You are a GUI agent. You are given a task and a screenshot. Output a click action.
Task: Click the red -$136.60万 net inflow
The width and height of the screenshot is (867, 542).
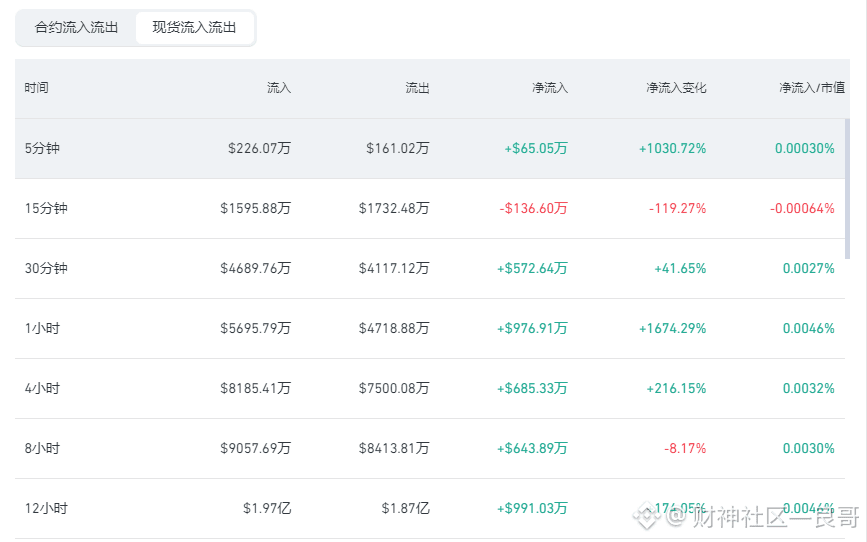click(534, 209)
